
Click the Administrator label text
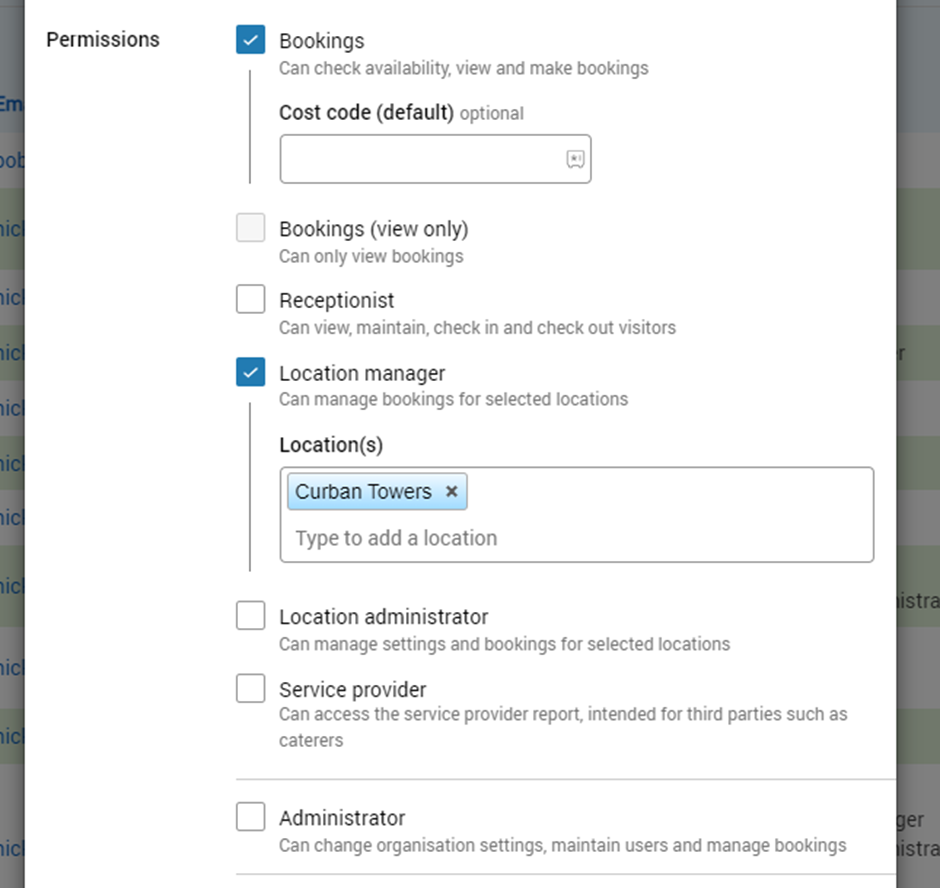point(342,818)
